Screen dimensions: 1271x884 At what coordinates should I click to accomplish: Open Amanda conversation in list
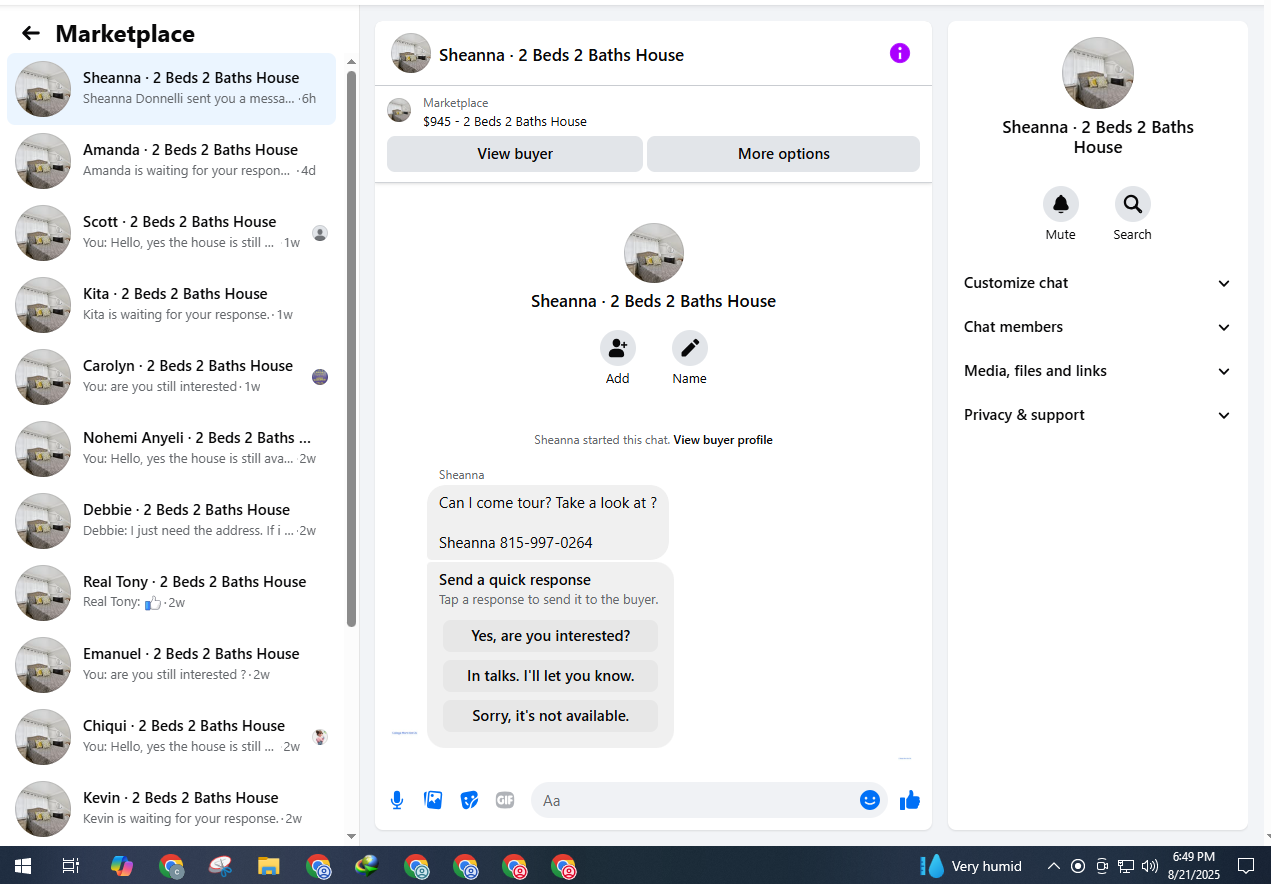[x=172, y=161]
